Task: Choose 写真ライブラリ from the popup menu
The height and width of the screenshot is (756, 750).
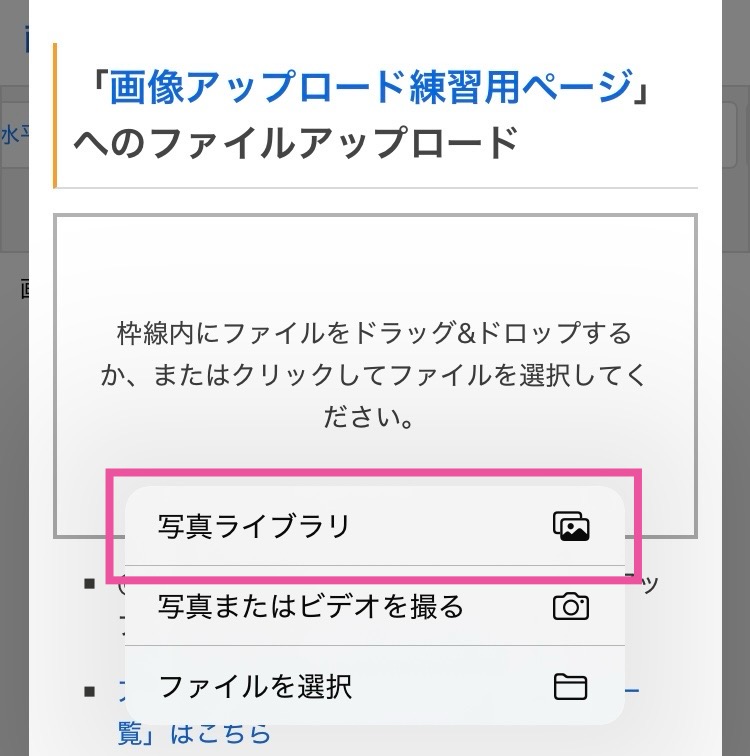Action: (375, 526)
